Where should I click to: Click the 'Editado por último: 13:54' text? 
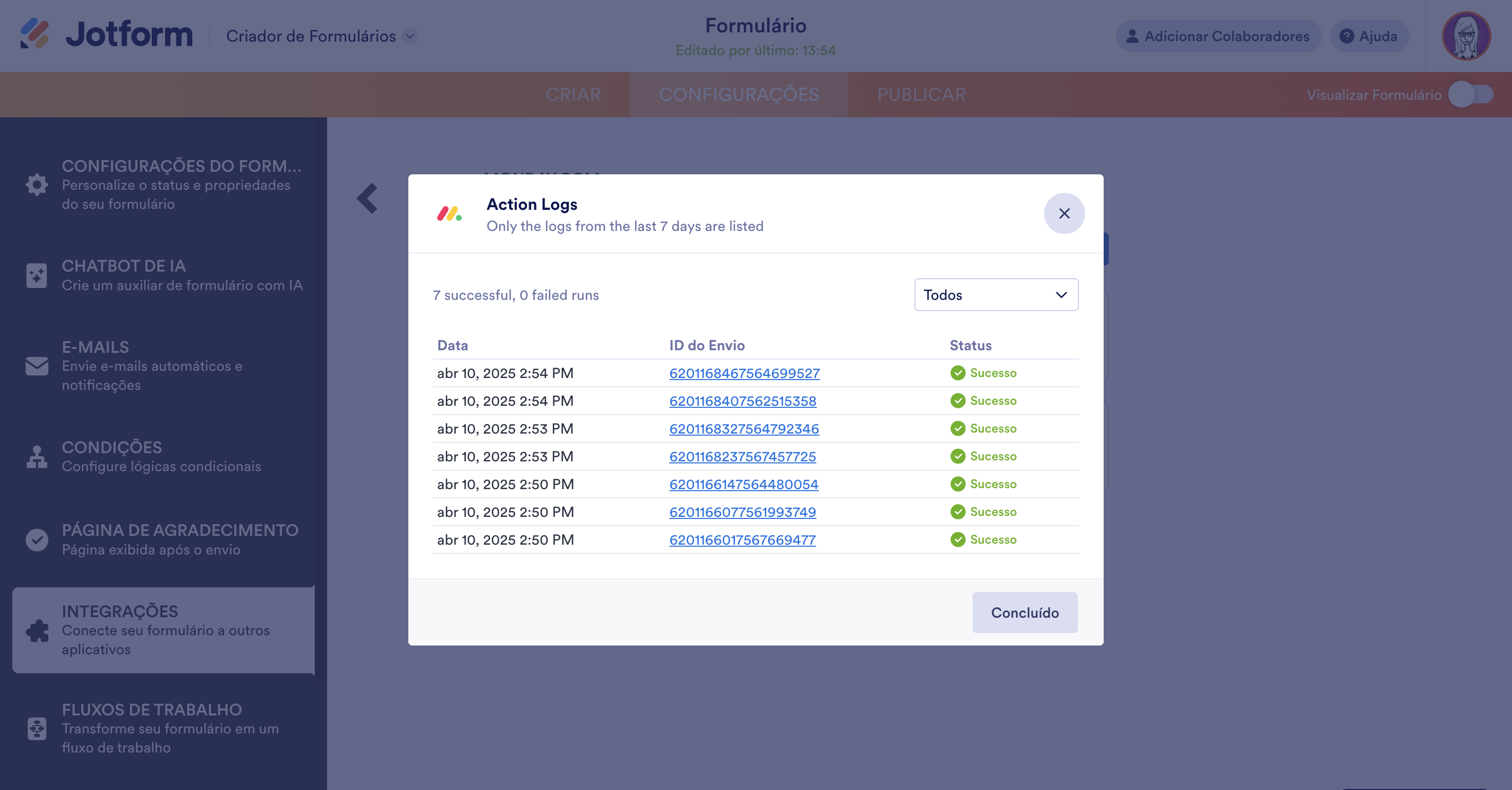(755, 50)
